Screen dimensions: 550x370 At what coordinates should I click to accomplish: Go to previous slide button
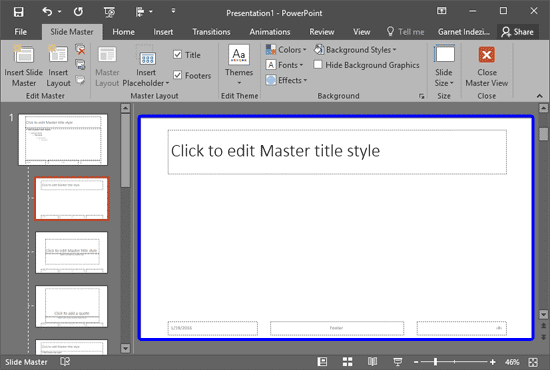(x=543, y=326)
